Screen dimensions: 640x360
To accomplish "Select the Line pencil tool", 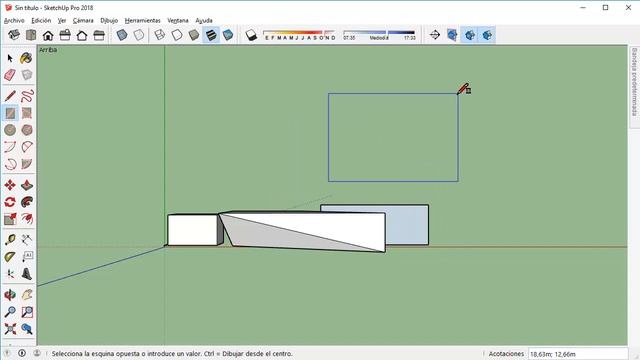I will click(10, 96).
